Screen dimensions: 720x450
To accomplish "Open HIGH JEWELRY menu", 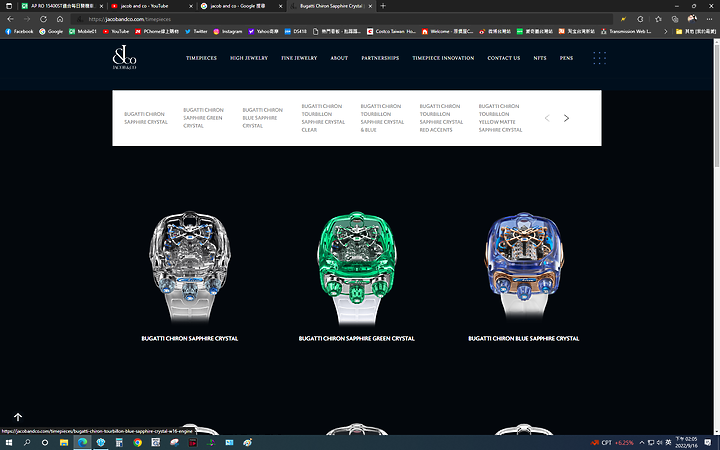I will (x=249, y=58).
